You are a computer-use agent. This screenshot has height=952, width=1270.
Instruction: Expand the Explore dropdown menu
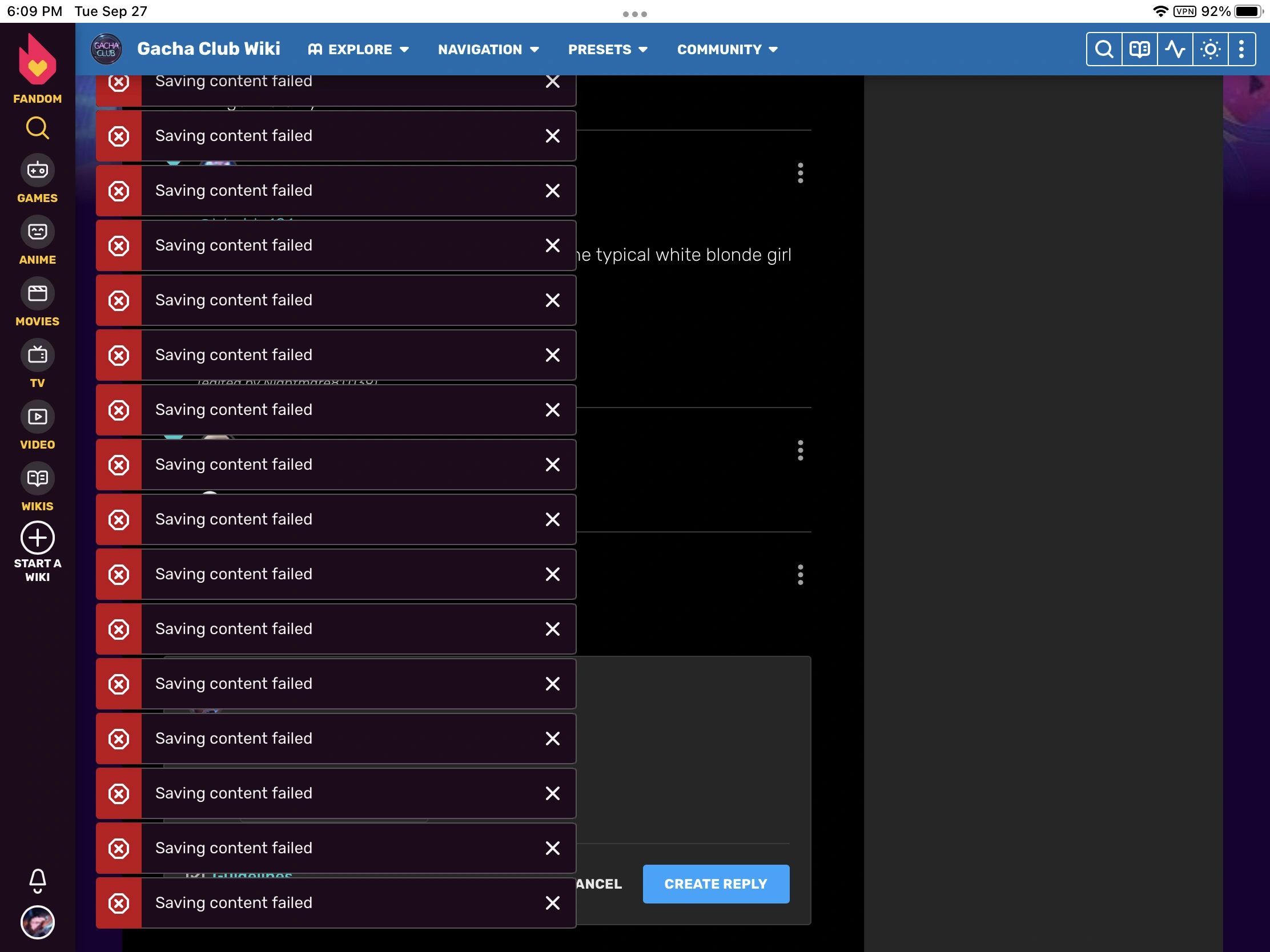359,49
